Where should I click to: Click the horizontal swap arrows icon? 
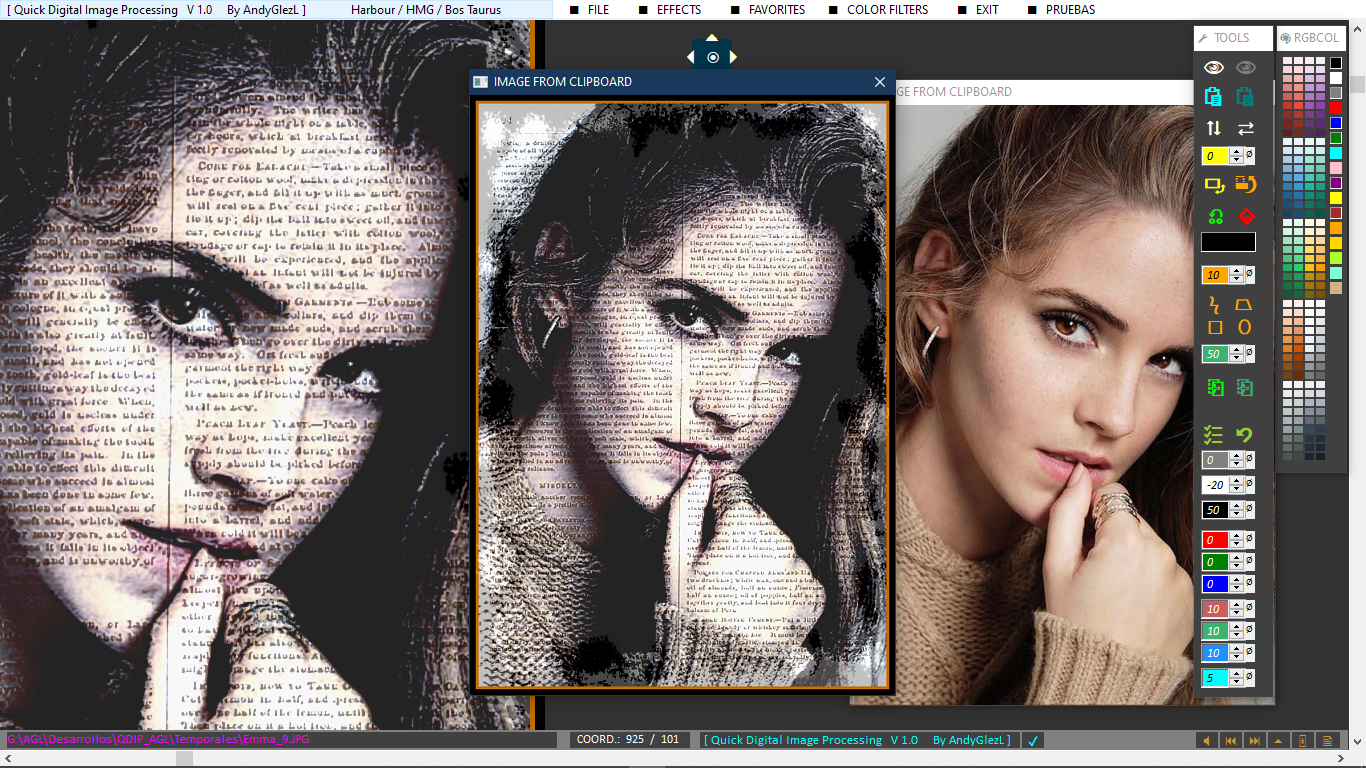[1245, 128]
